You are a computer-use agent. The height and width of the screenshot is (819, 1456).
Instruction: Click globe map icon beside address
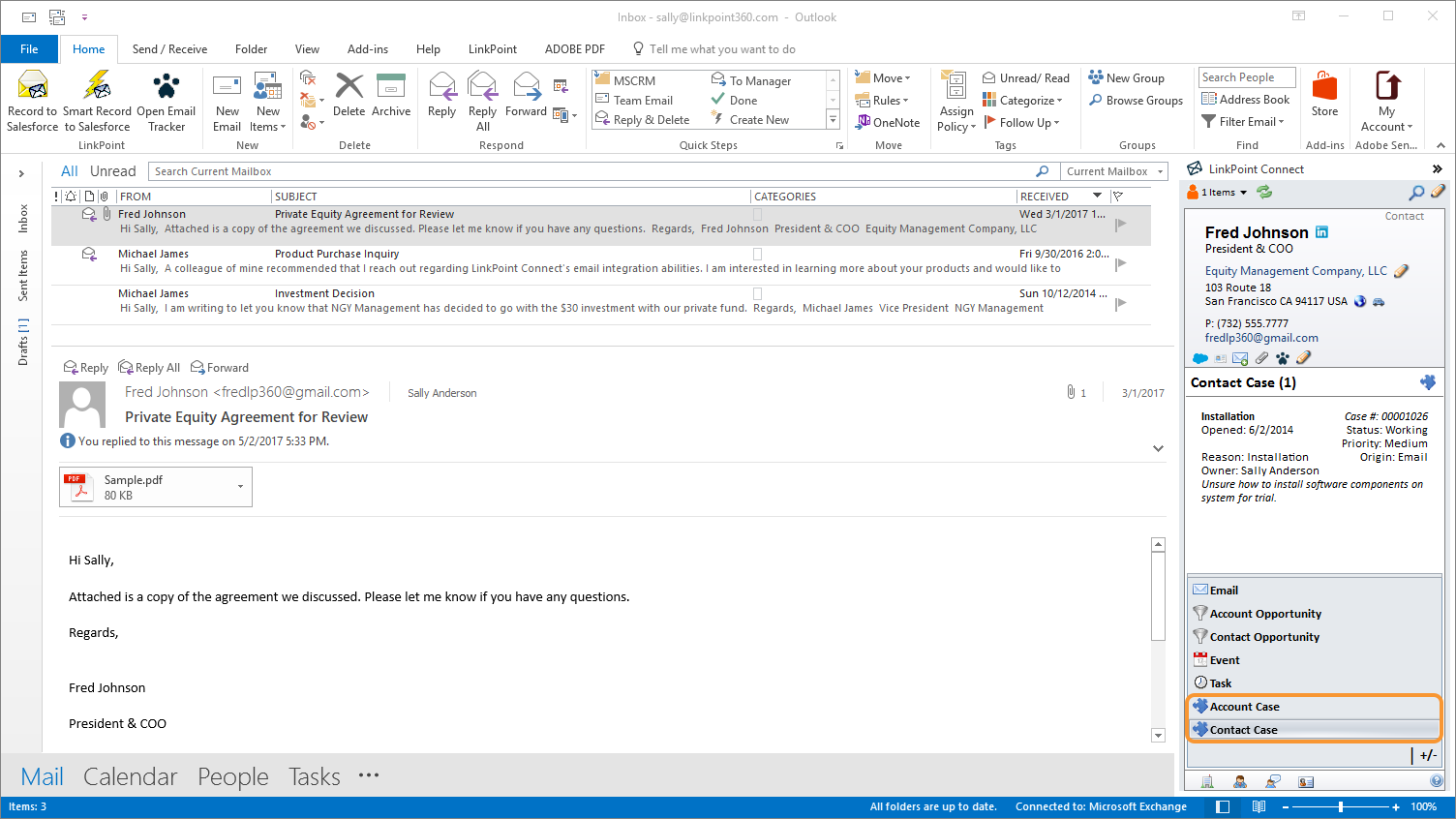(x=1360, y=301)
